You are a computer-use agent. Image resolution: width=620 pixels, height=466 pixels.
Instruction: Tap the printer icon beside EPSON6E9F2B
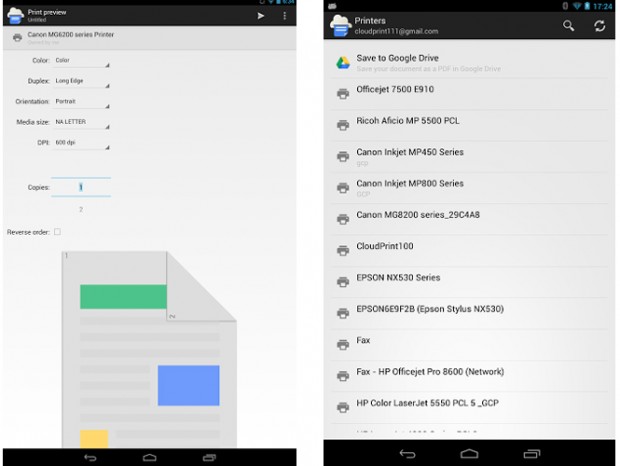point(343,313)
